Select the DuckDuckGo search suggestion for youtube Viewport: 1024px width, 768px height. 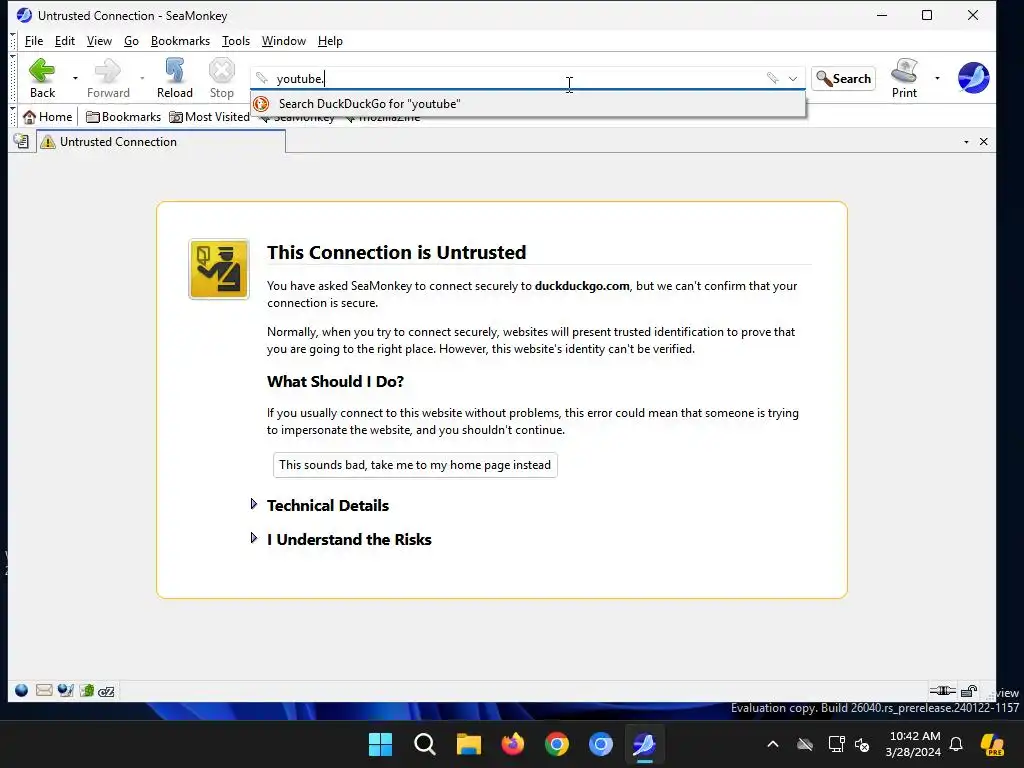(528, 104)
